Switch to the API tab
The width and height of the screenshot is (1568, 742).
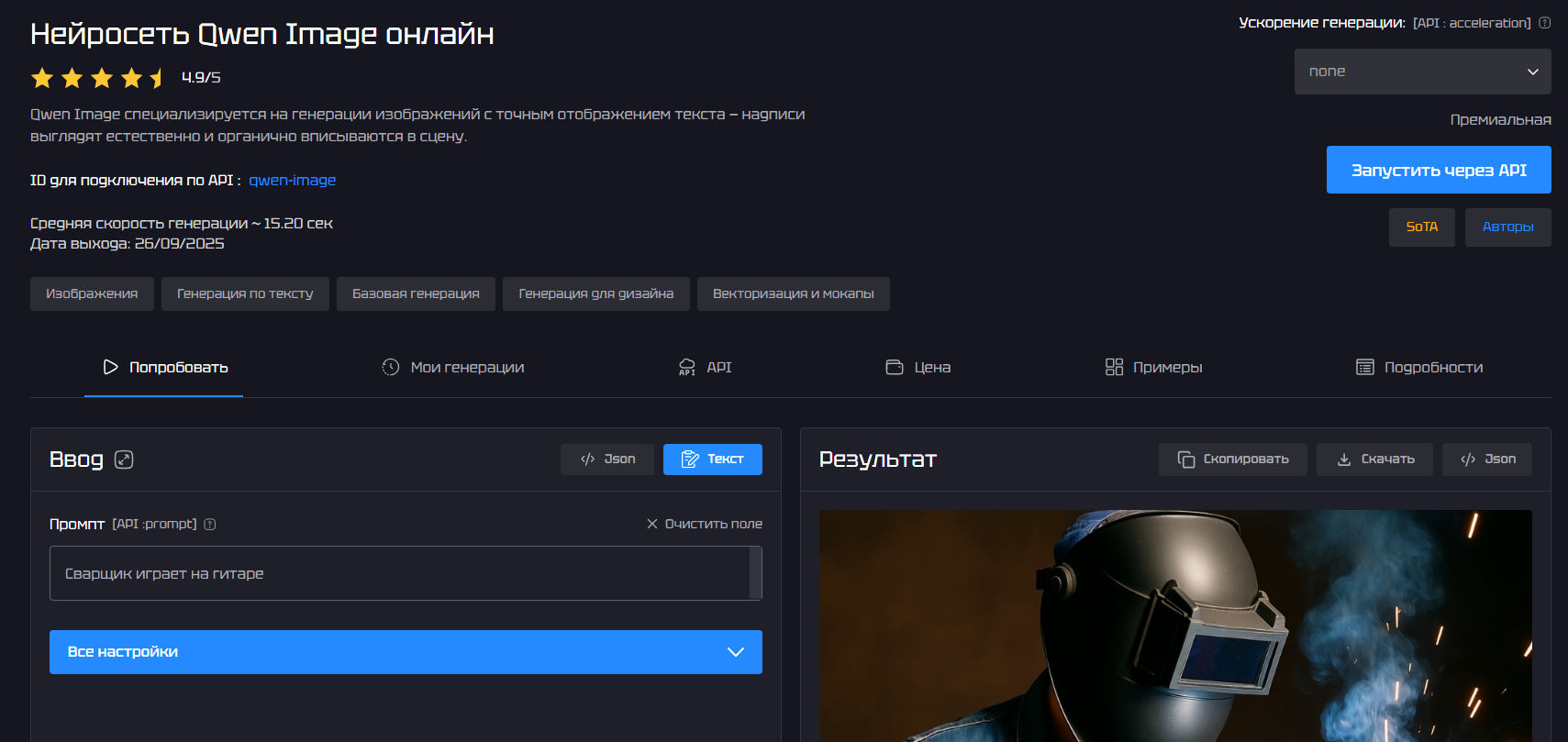[705, 368]
